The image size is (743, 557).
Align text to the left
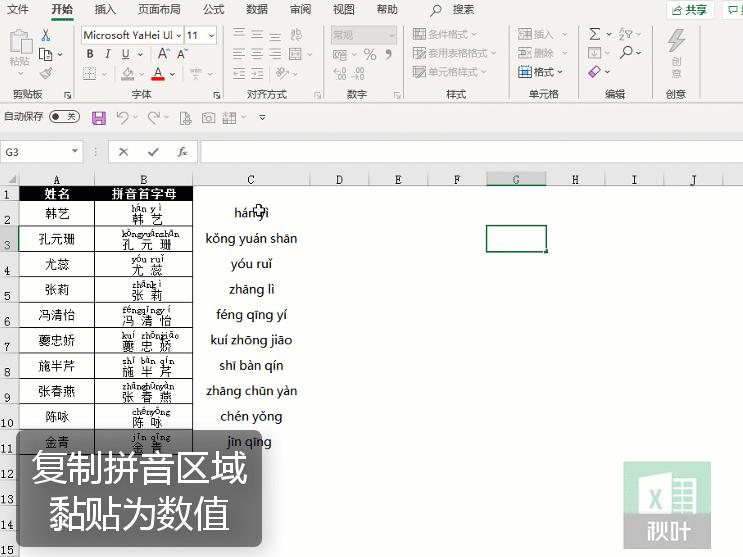(239, 54)
